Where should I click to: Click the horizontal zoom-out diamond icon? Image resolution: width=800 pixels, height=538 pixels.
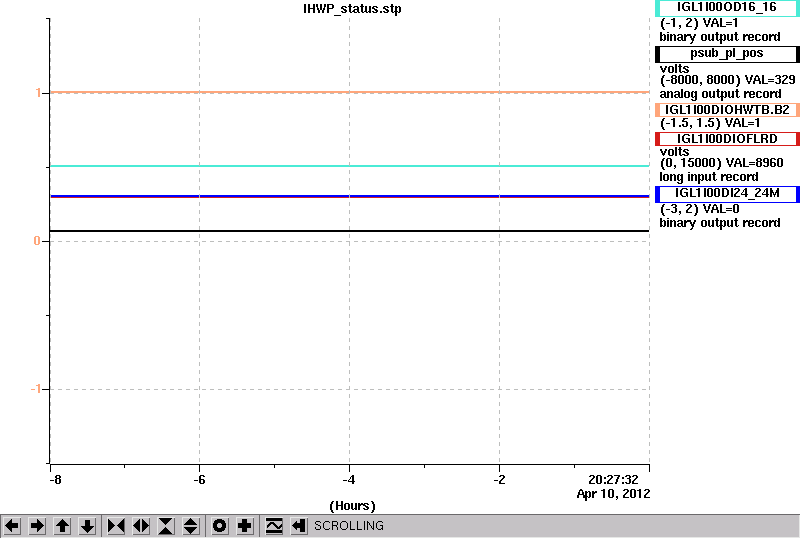point(141,526)
